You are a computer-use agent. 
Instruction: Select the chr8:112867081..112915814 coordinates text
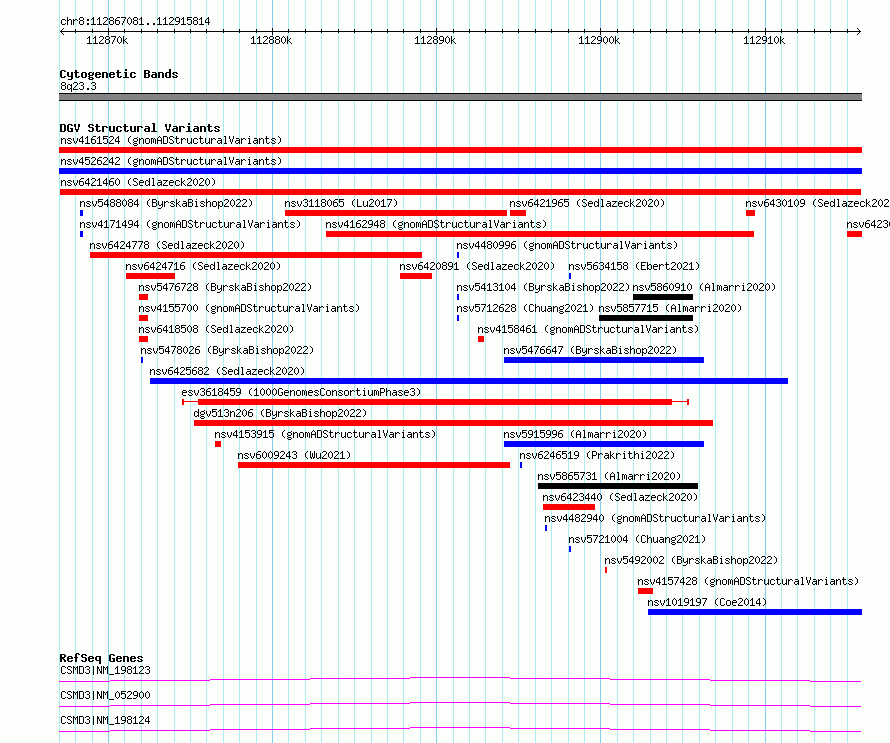point(135,22)
